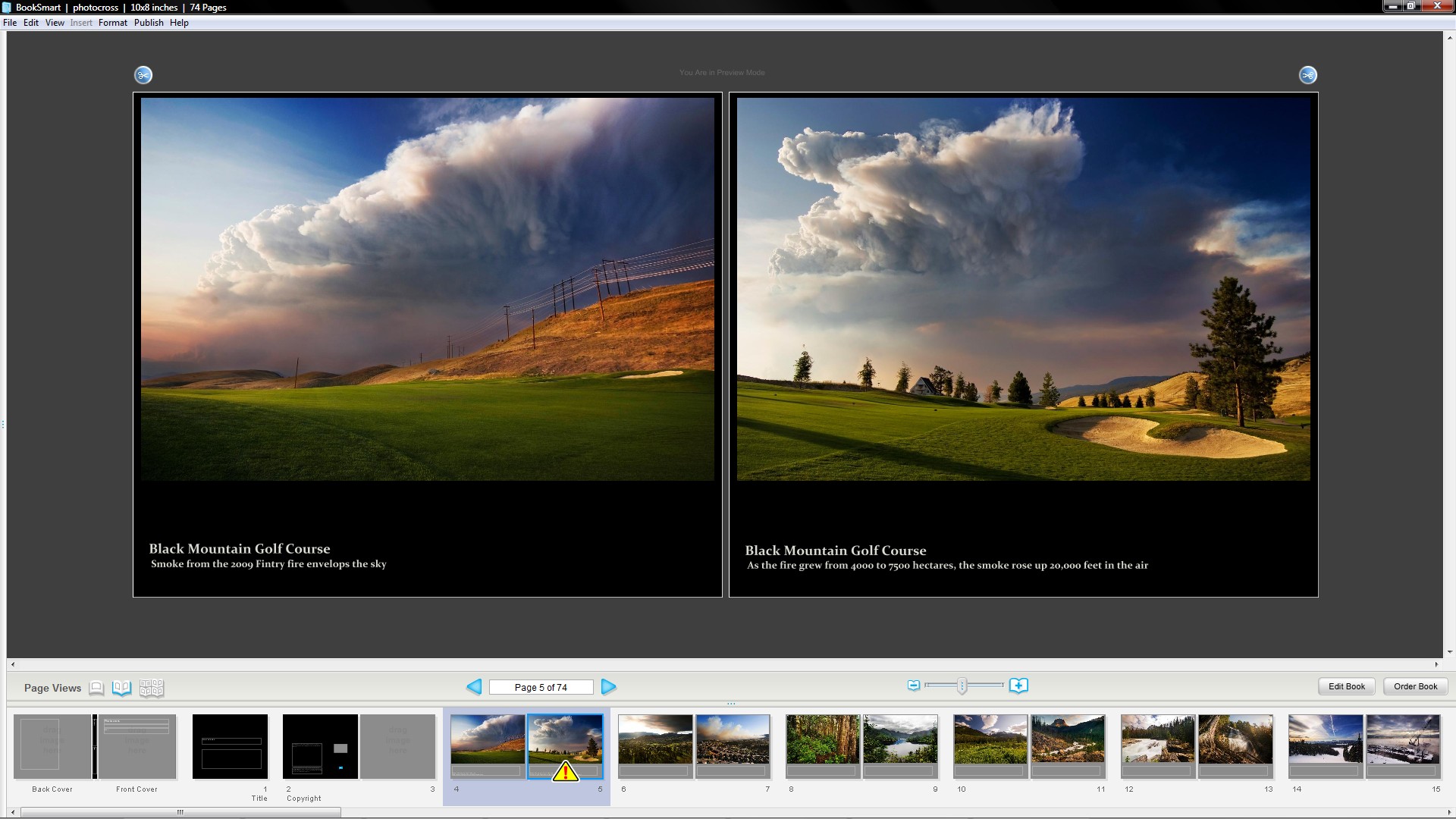Screen dimensions: 1456x819
Task: Click the left page 'Black Mountain Golf Course' title
Action: click(240, 549)
